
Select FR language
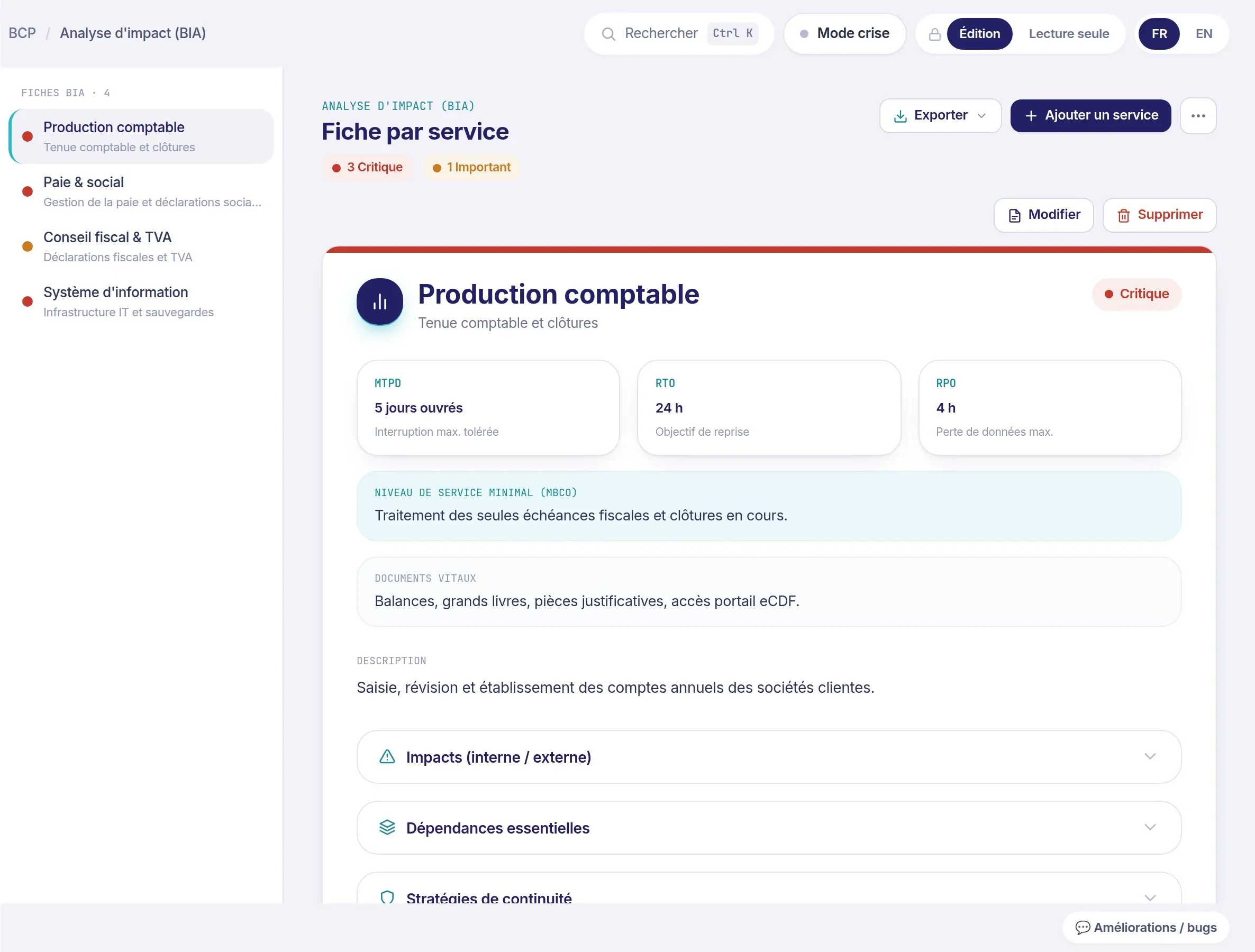[1159, 34]
